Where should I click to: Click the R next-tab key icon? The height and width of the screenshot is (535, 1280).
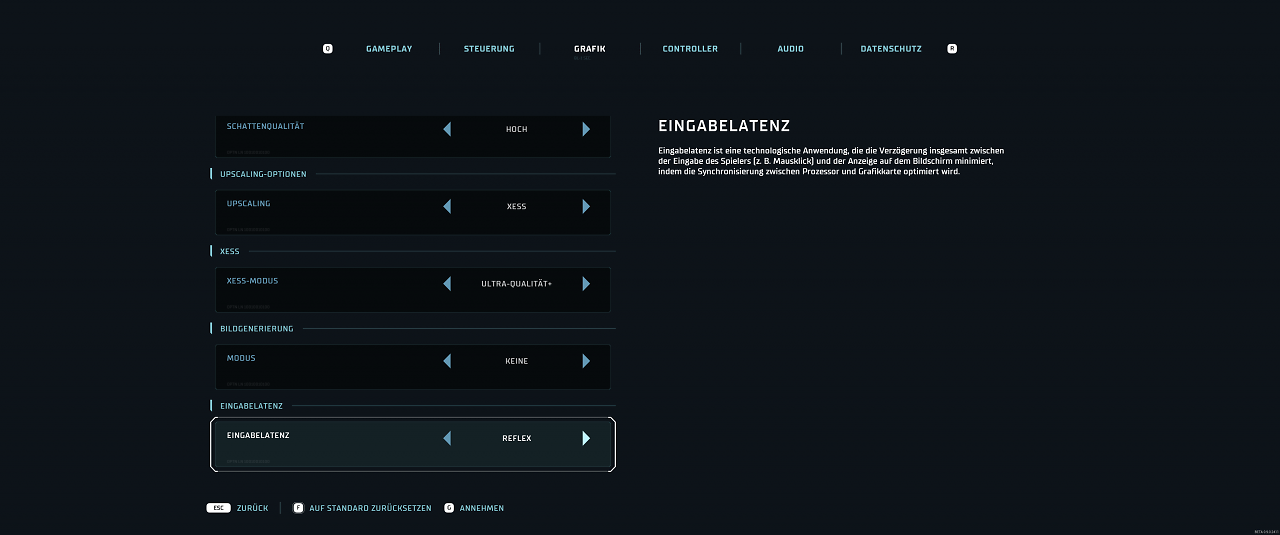[952, 48]
